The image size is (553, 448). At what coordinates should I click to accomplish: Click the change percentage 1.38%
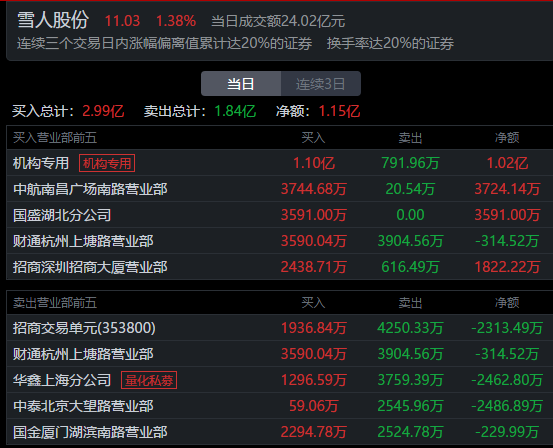click(176, 21)
